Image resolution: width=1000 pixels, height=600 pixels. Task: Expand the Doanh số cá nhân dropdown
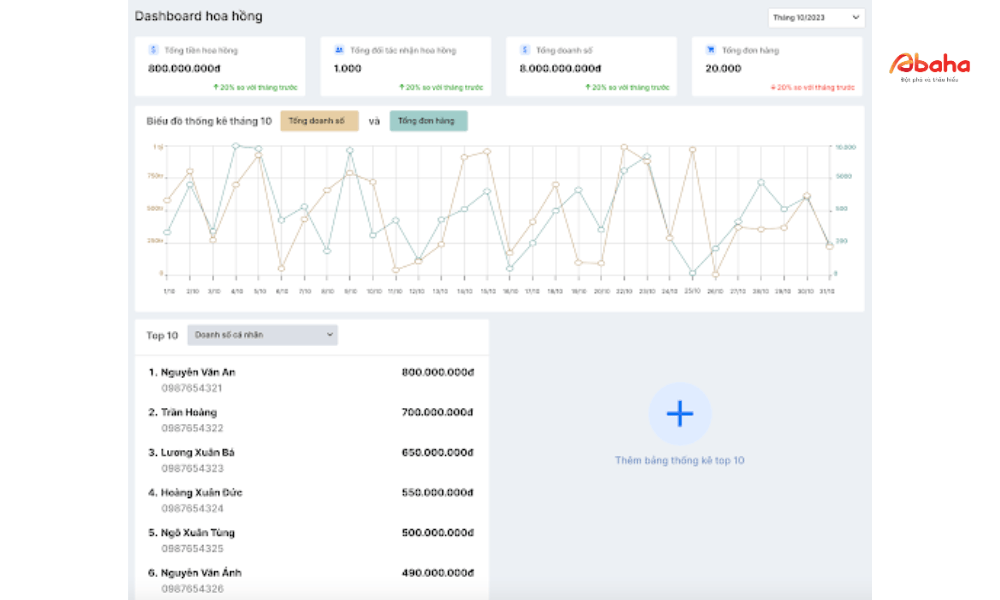tap(262, 335)
